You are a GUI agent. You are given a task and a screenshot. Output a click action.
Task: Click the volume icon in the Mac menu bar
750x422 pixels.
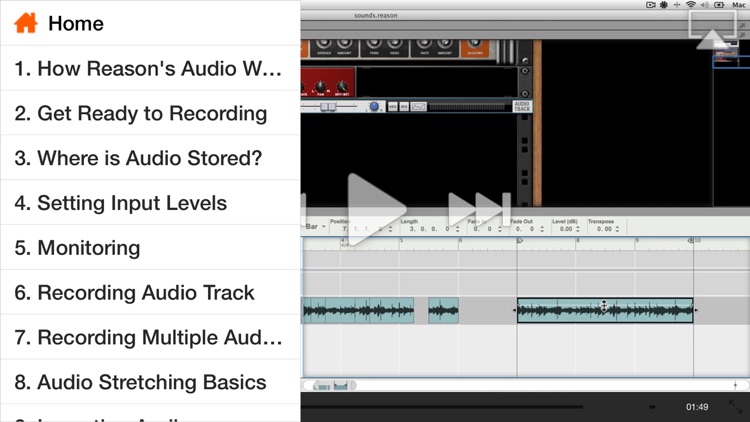(705, 5)
